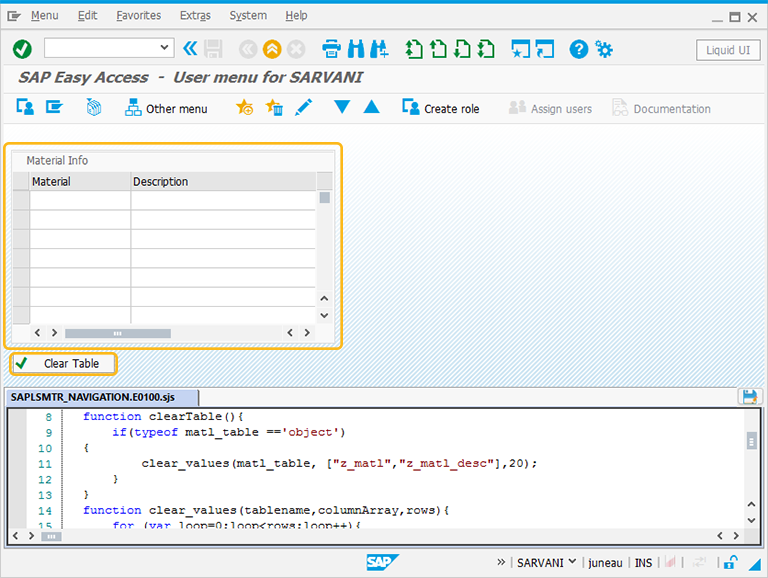Open the Favorites menu
Viewport: 768px width, 578px height.
coord(139,16)
